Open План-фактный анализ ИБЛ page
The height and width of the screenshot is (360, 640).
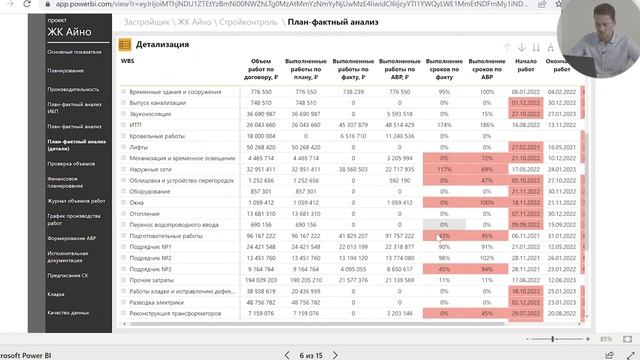74,108
